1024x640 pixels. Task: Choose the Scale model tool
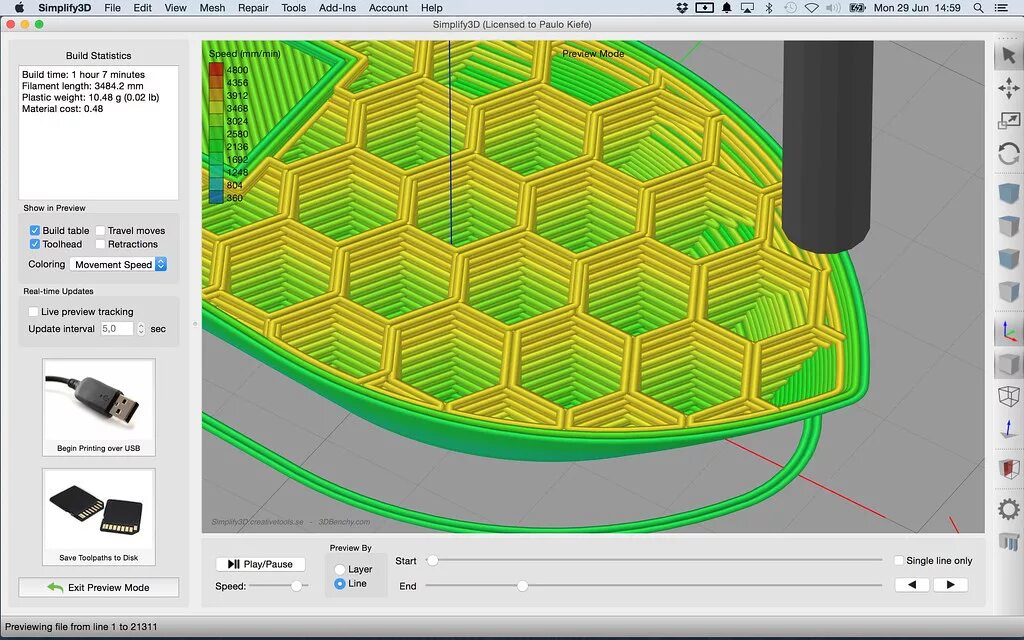(1008, 121)
